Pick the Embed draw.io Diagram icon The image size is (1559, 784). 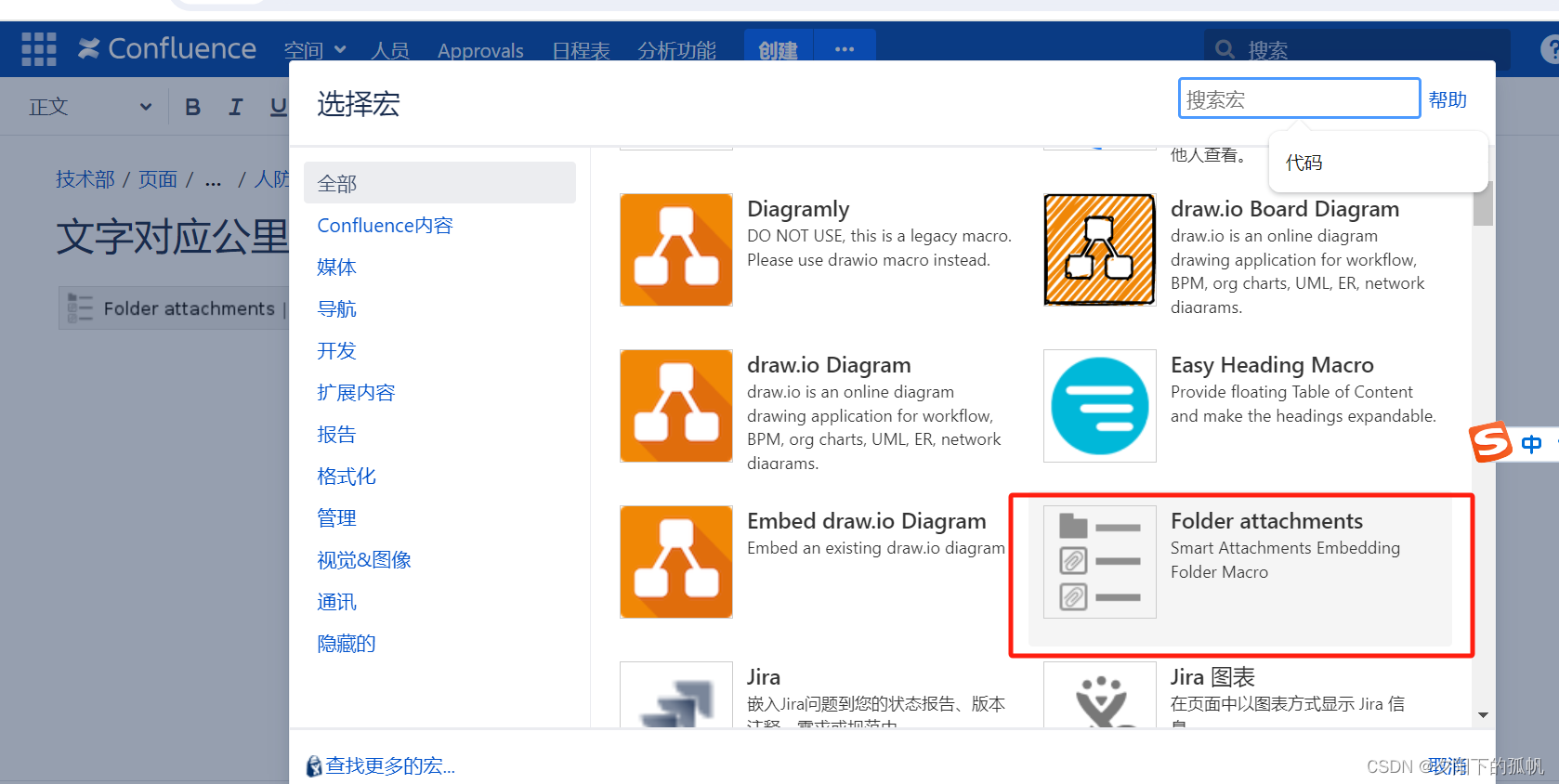coord(676,562)
